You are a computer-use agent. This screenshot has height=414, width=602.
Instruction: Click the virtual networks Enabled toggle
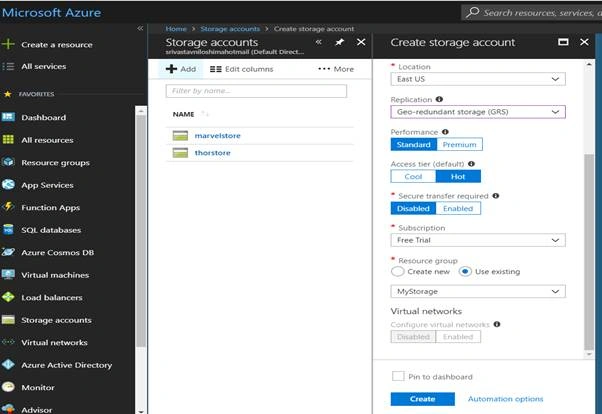pyautogui.click(x=458, y=337)
